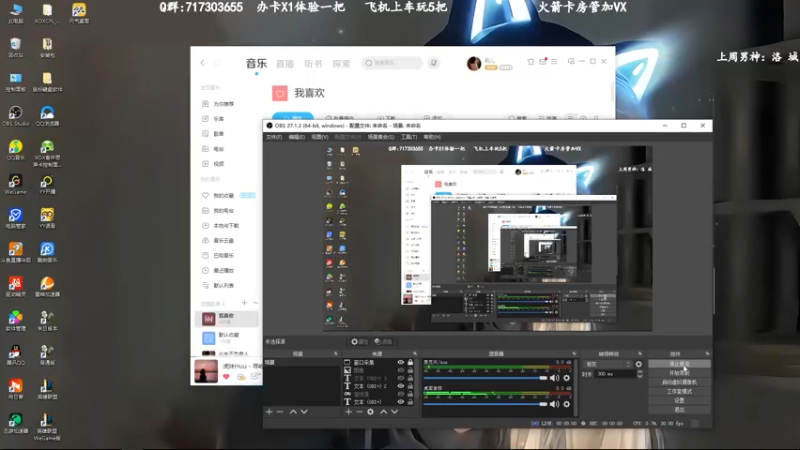Click the 麦克风/Aux volume slider

click(x=485, y=378)
